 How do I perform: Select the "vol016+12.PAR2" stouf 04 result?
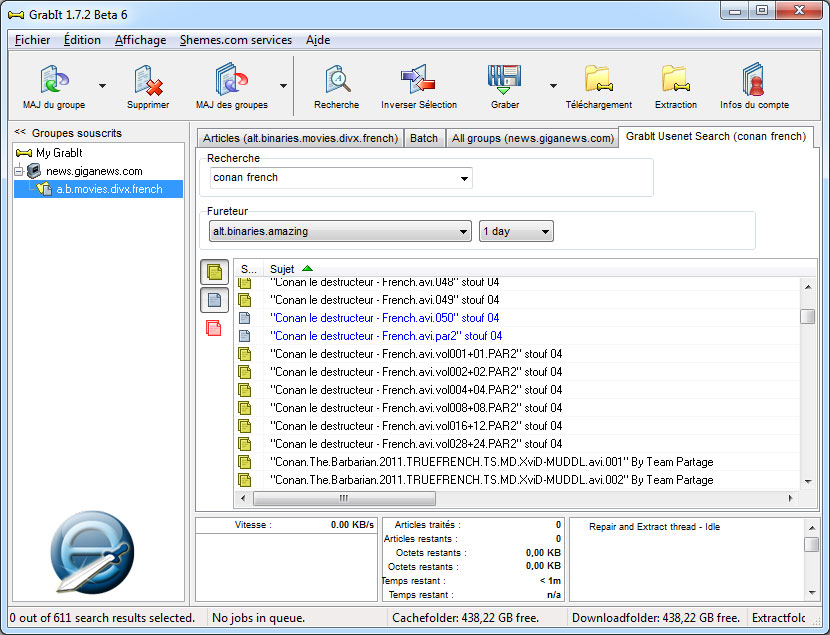pos(416,426)
